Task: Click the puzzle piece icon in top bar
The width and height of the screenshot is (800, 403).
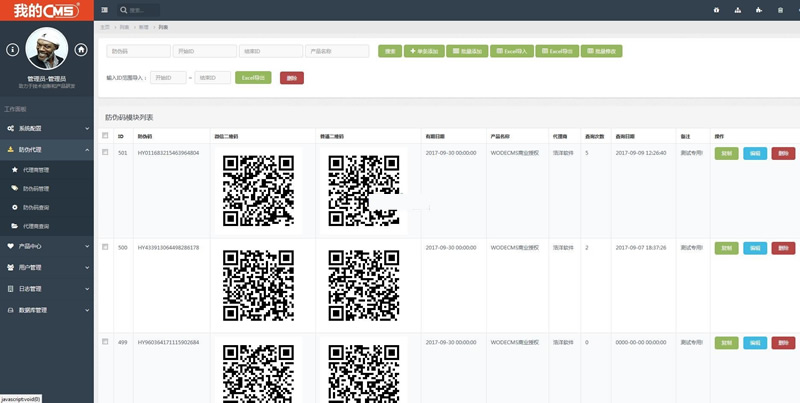Action: 759,10
